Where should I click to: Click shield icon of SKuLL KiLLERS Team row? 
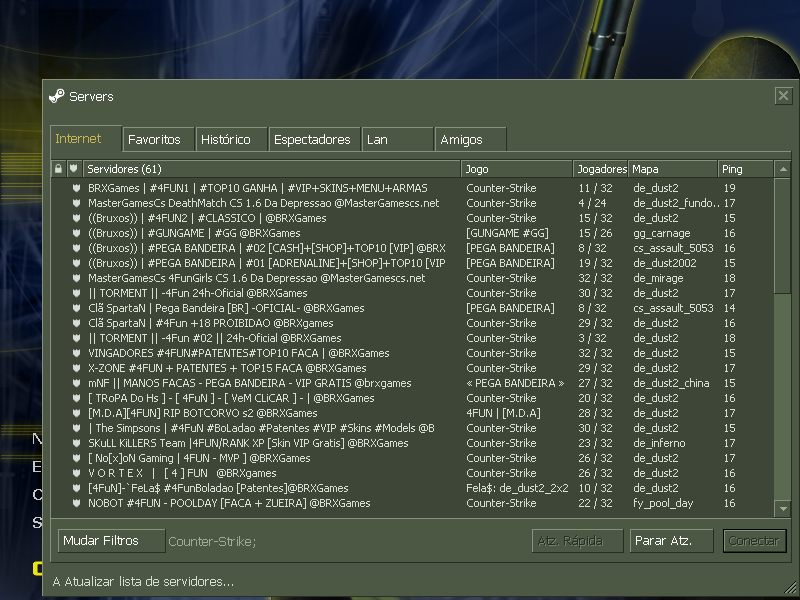point(77,443)
